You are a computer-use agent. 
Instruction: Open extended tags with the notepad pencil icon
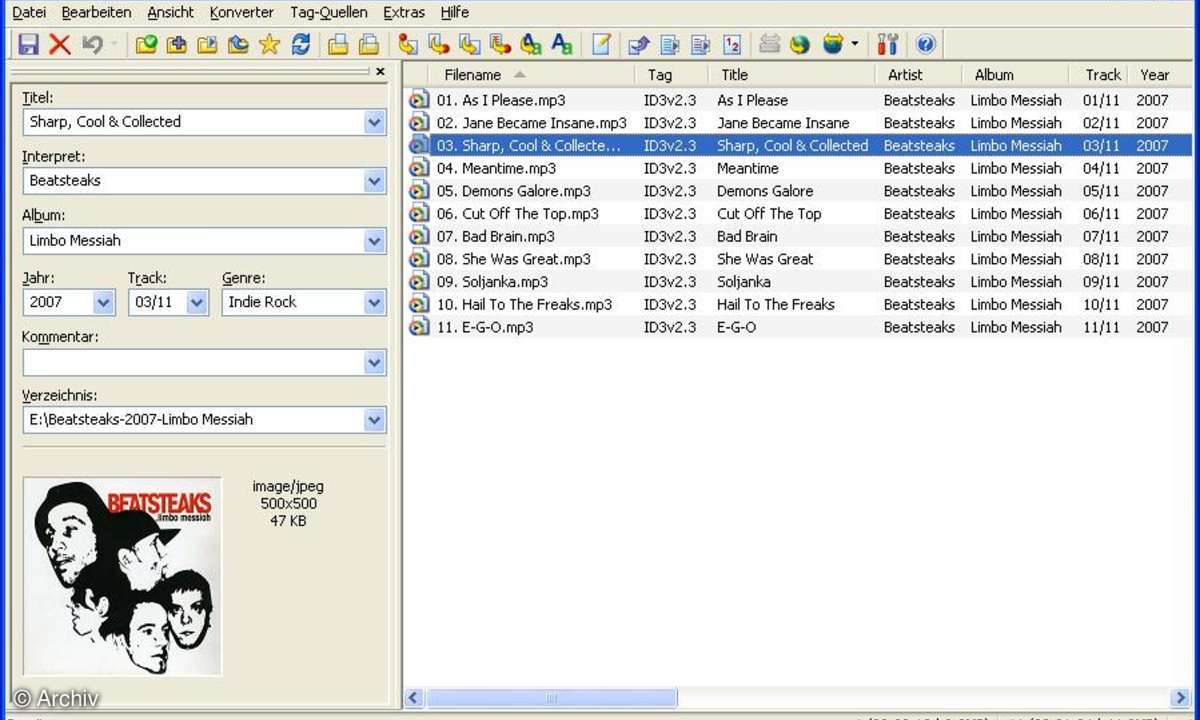601,45
